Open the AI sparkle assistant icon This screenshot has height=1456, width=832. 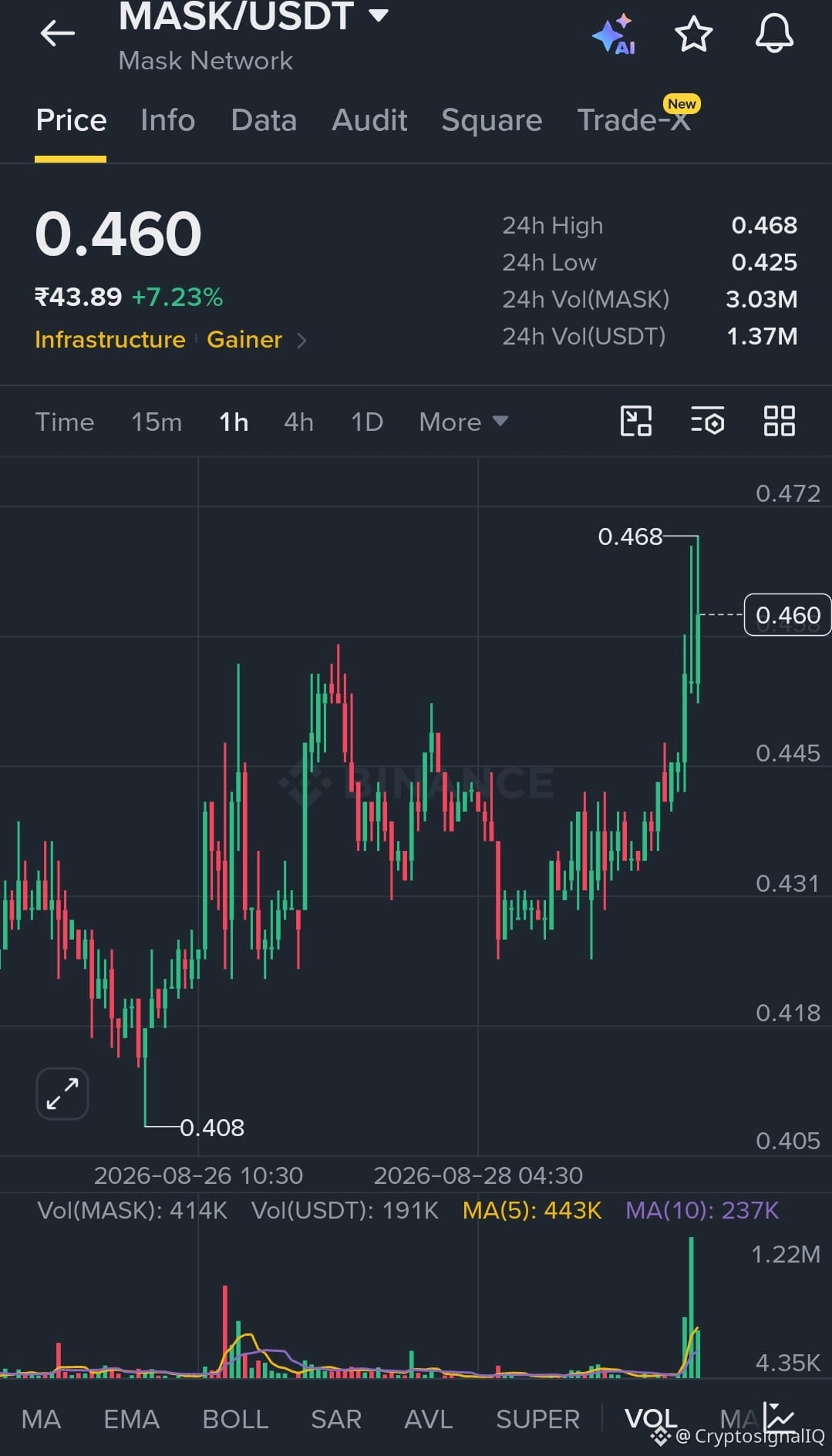614,34
